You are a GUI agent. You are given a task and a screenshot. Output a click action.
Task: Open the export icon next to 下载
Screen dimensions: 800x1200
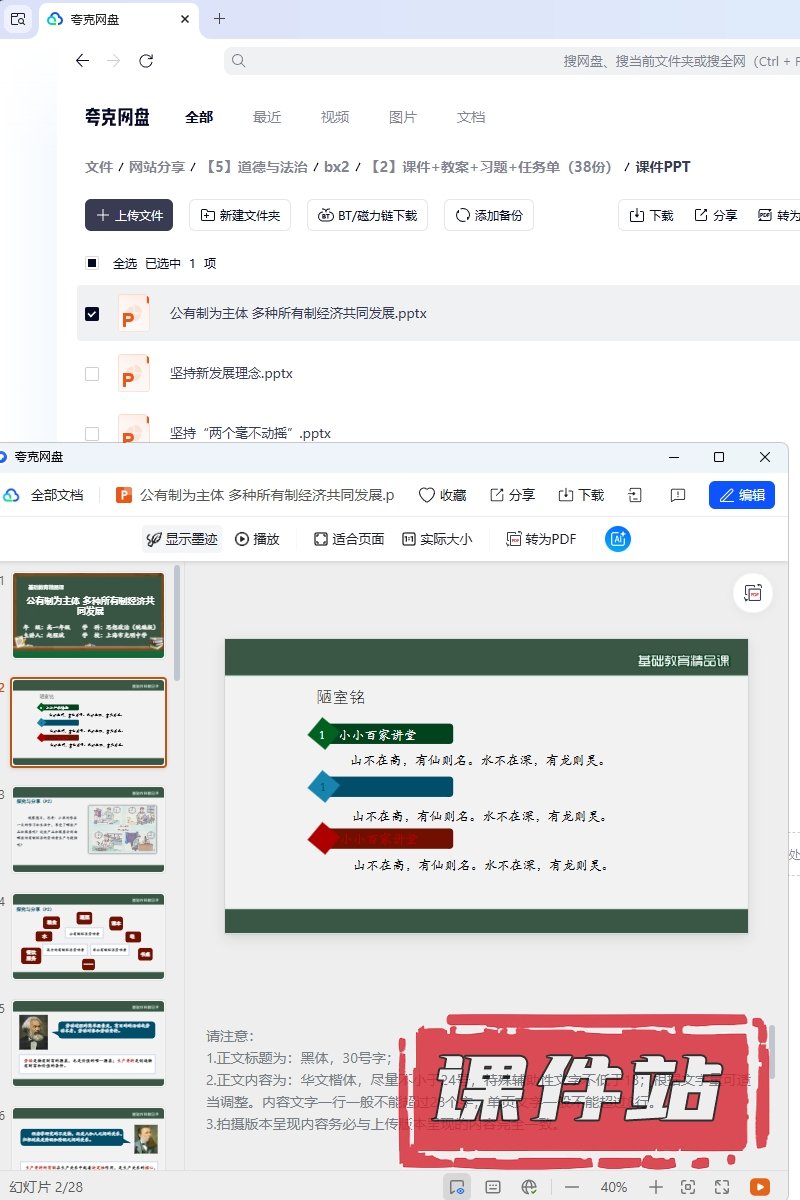(634, 495)
